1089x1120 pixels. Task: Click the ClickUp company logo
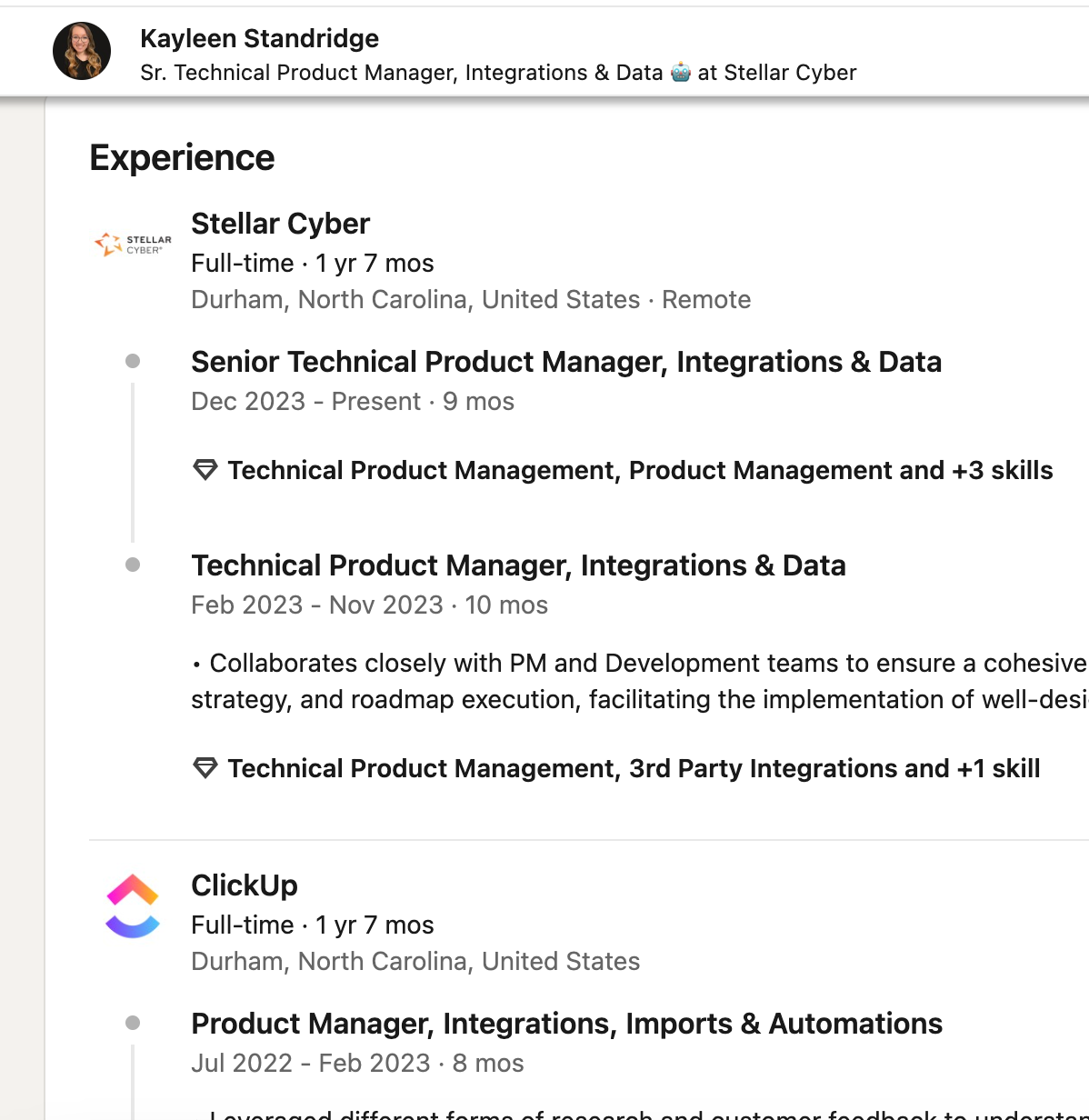(x=133, y=906)
